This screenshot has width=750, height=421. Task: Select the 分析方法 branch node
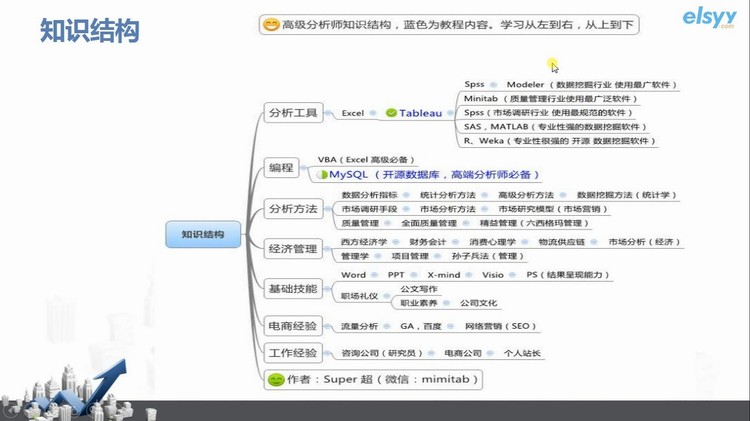[x=293, y=209]
